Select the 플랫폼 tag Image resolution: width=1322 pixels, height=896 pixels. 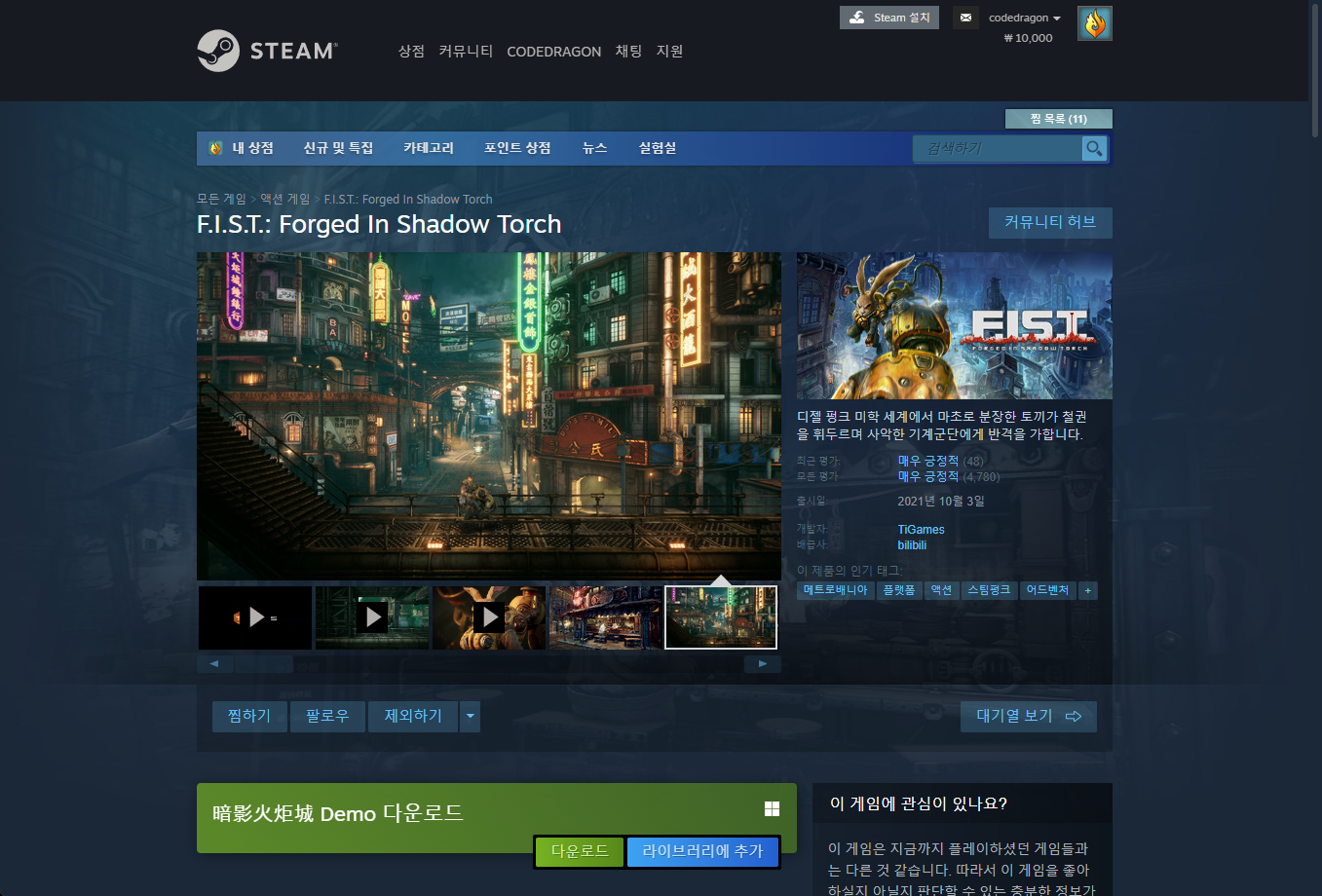coord(899,590)
